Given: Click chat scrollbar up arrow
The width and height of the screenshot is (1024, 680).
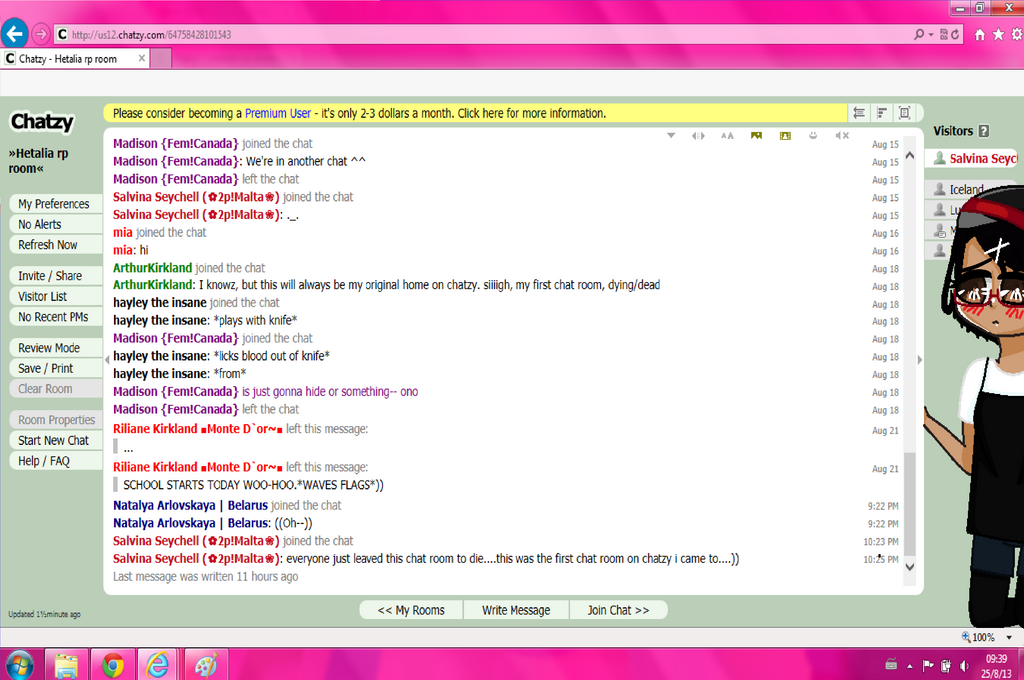Looking at the screenshot, I should [910, 156].
